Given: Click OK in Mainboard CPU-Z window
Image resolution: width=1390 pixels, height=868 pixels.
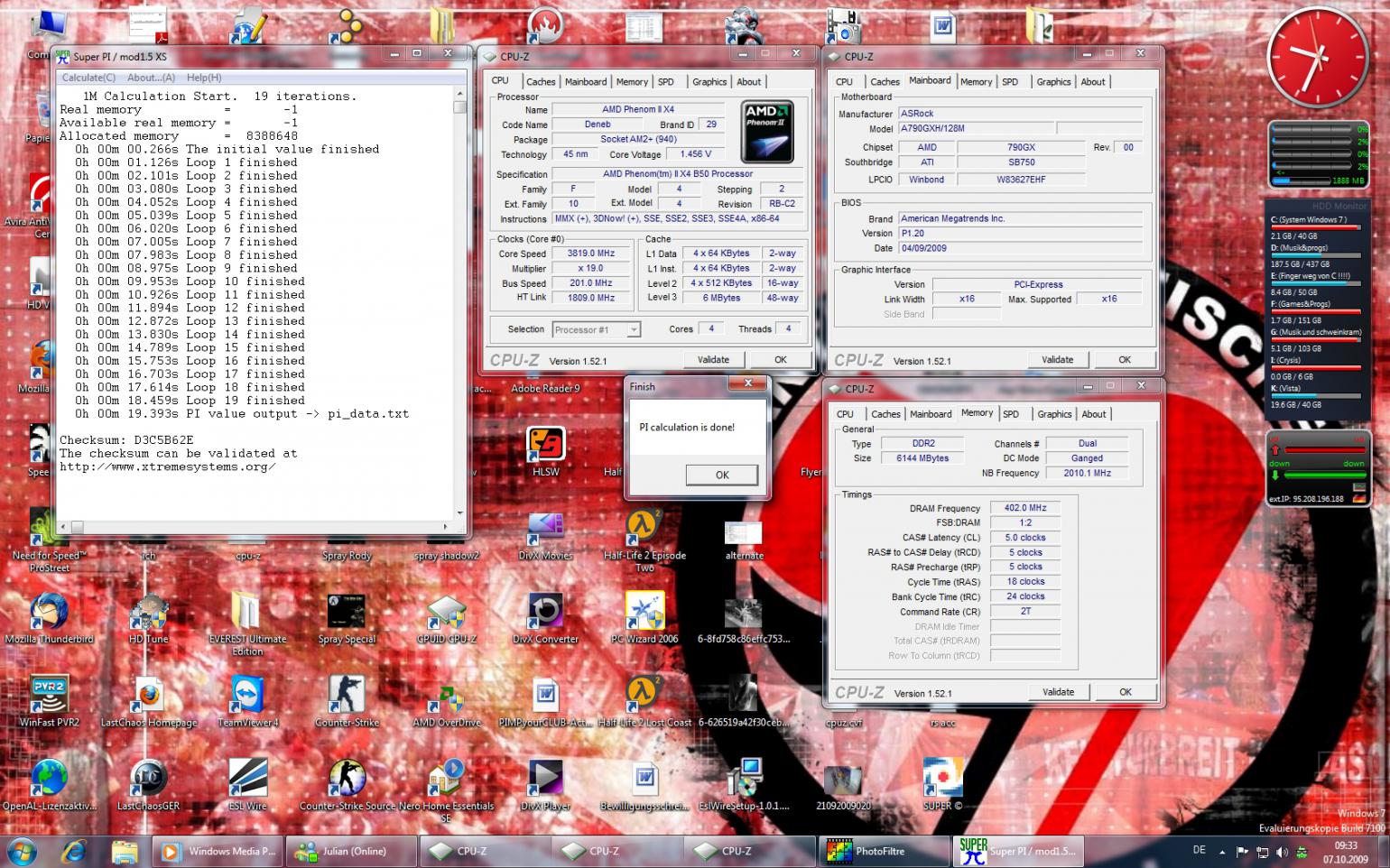Looking at the screenshot, I should [1125, 359].
